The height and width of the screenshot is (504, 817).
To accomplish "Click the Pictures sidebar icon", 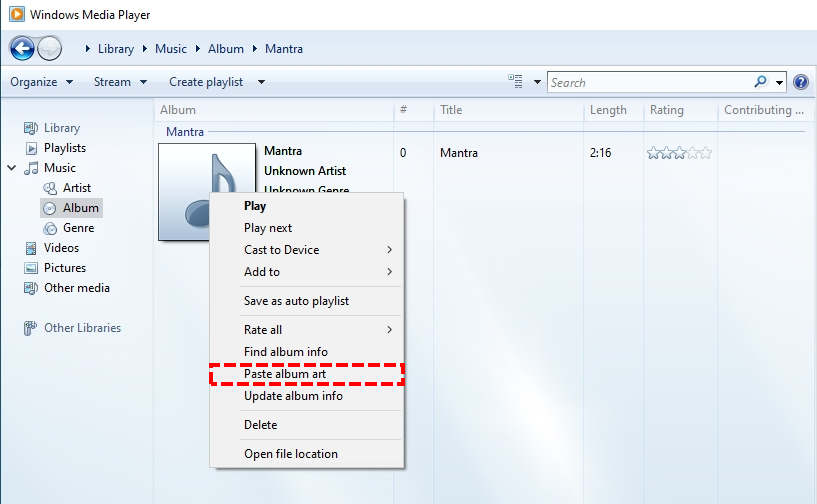I will [x=31, y=268].
